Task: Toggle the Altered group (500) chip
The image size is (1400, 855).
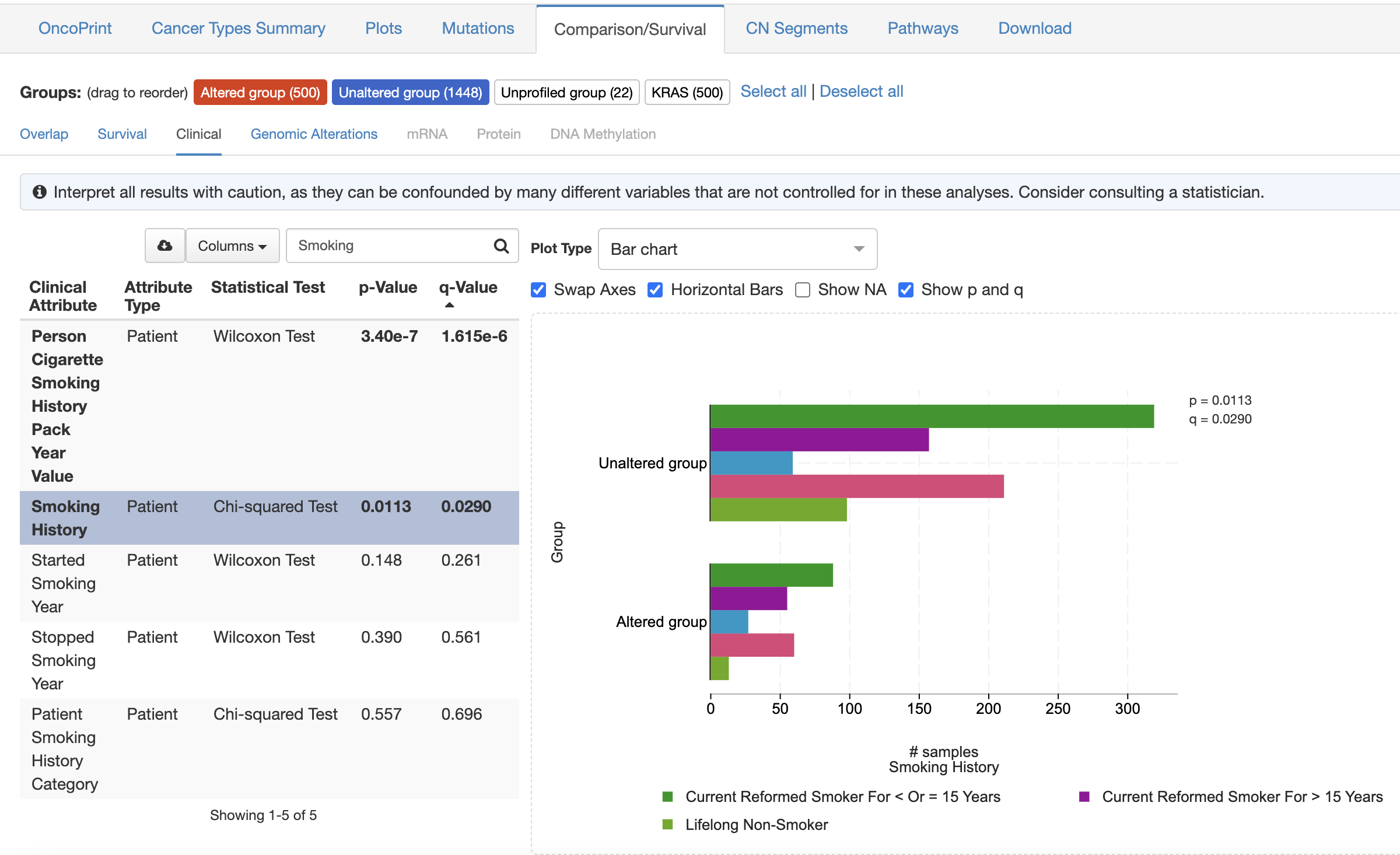Action: click(x=260, y=92)
